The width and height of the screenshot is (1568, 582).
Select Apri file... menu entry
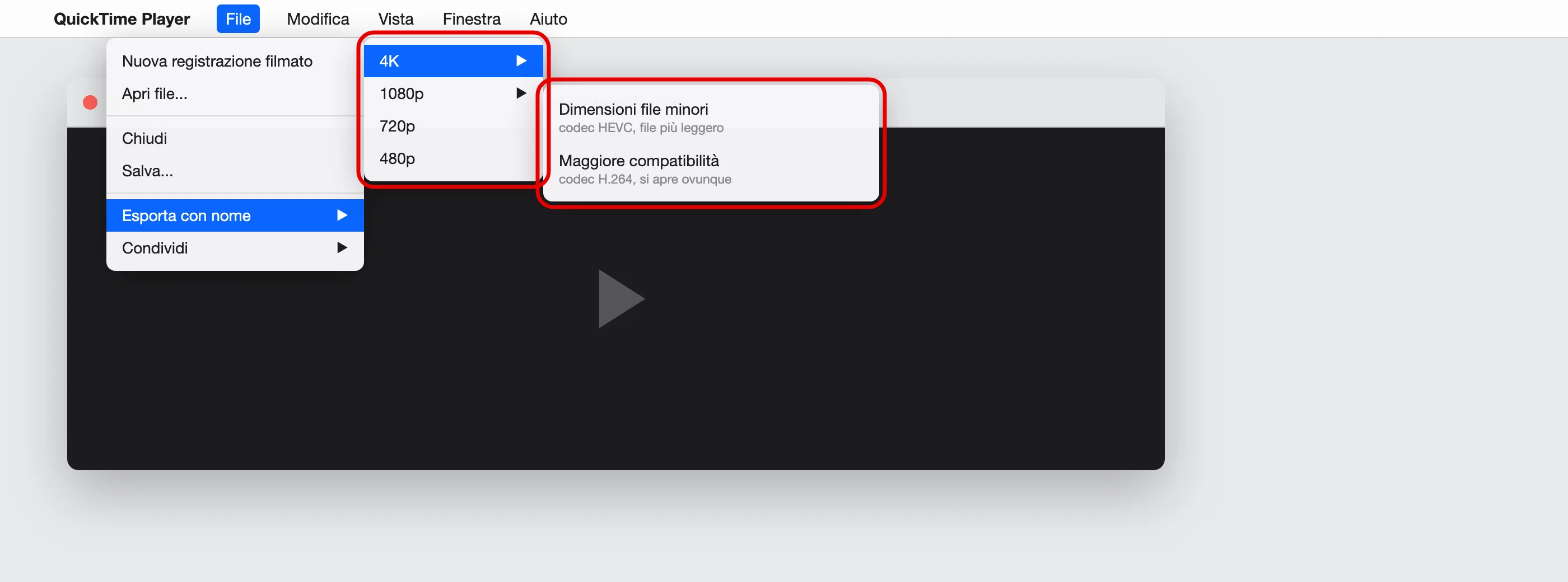pyautogui.click(x=235, y=93)
